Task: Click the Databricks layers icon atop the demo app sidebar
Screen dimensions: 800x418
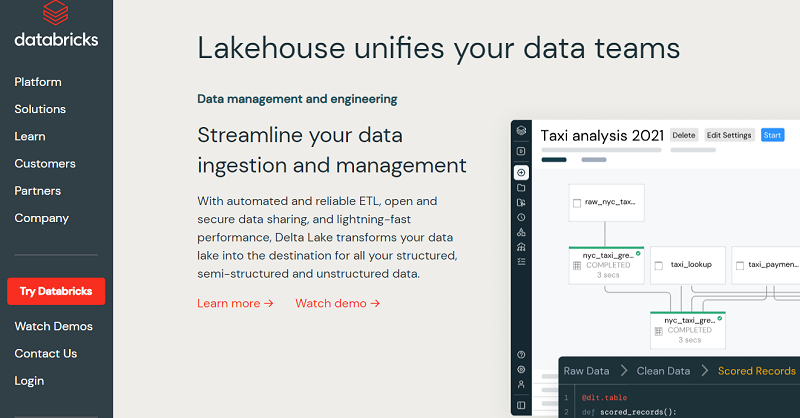Action: coord(521,131)
